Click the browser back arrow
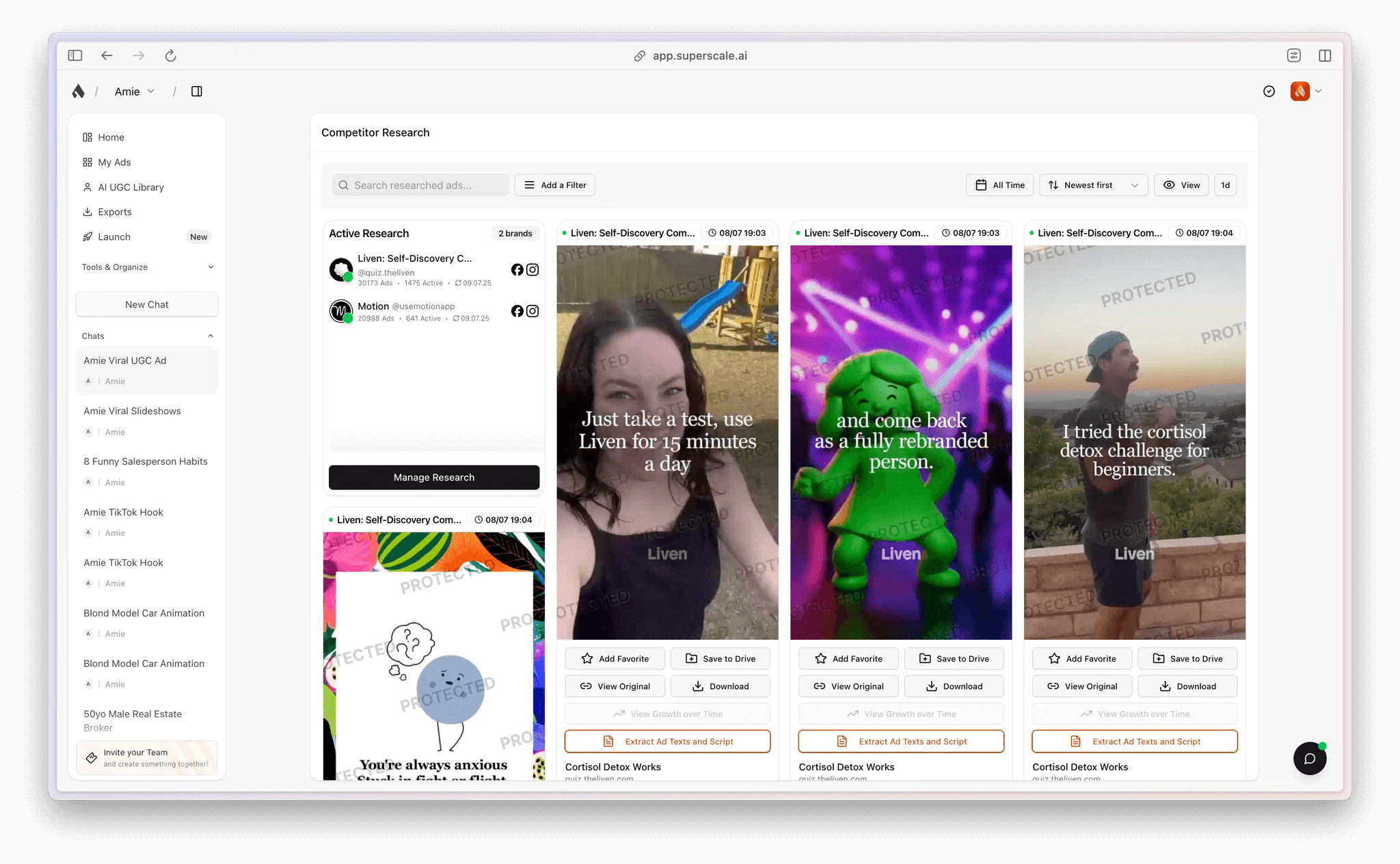This screenshot has width=1400, height=864. [x=107, y=55]
